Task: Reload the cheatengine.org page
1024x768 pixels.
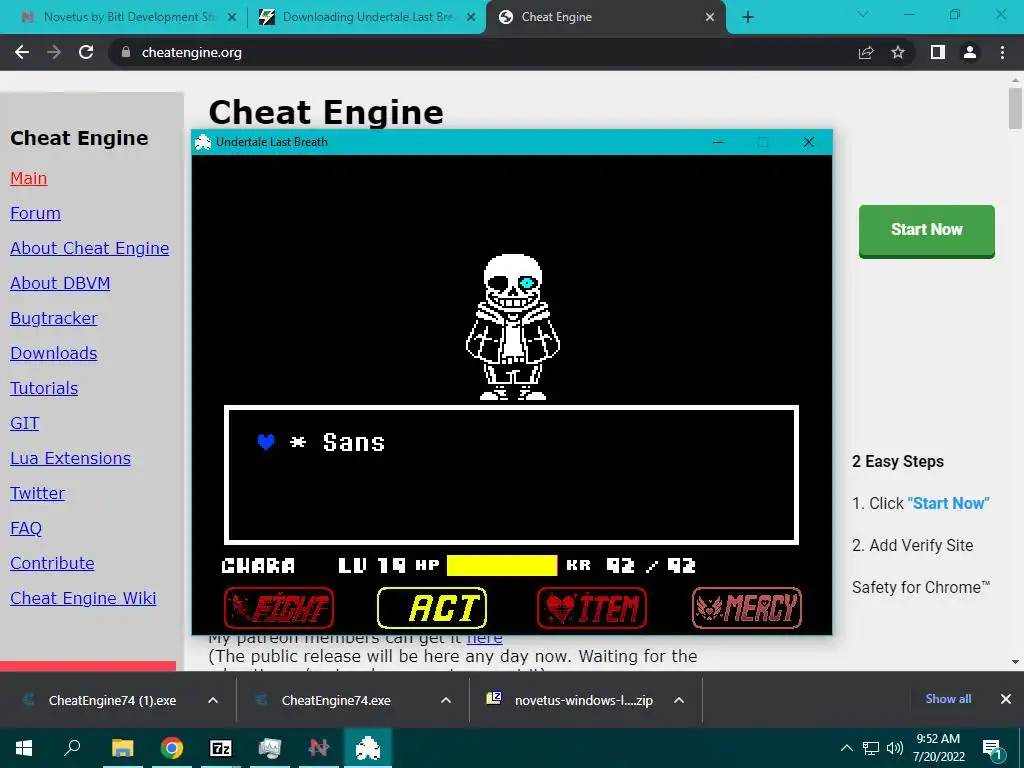Action: coord(86,52)
